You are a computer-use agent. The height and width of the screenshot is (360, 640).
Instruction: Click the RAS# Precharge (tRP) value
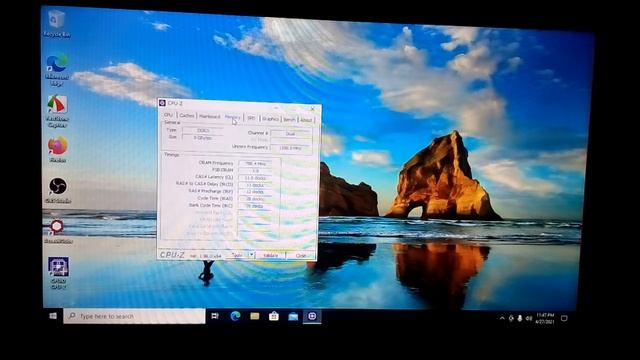(255, 192)
